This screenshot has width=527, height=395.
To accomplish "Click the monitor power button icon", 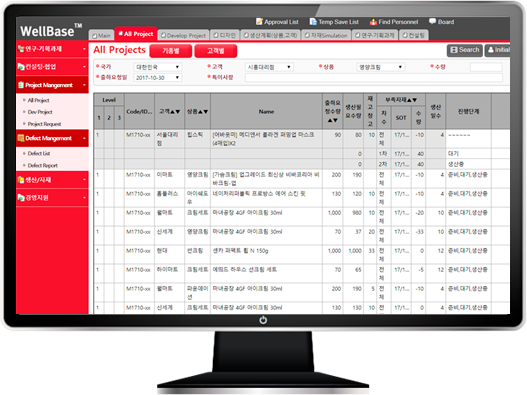I will (263, 320).
